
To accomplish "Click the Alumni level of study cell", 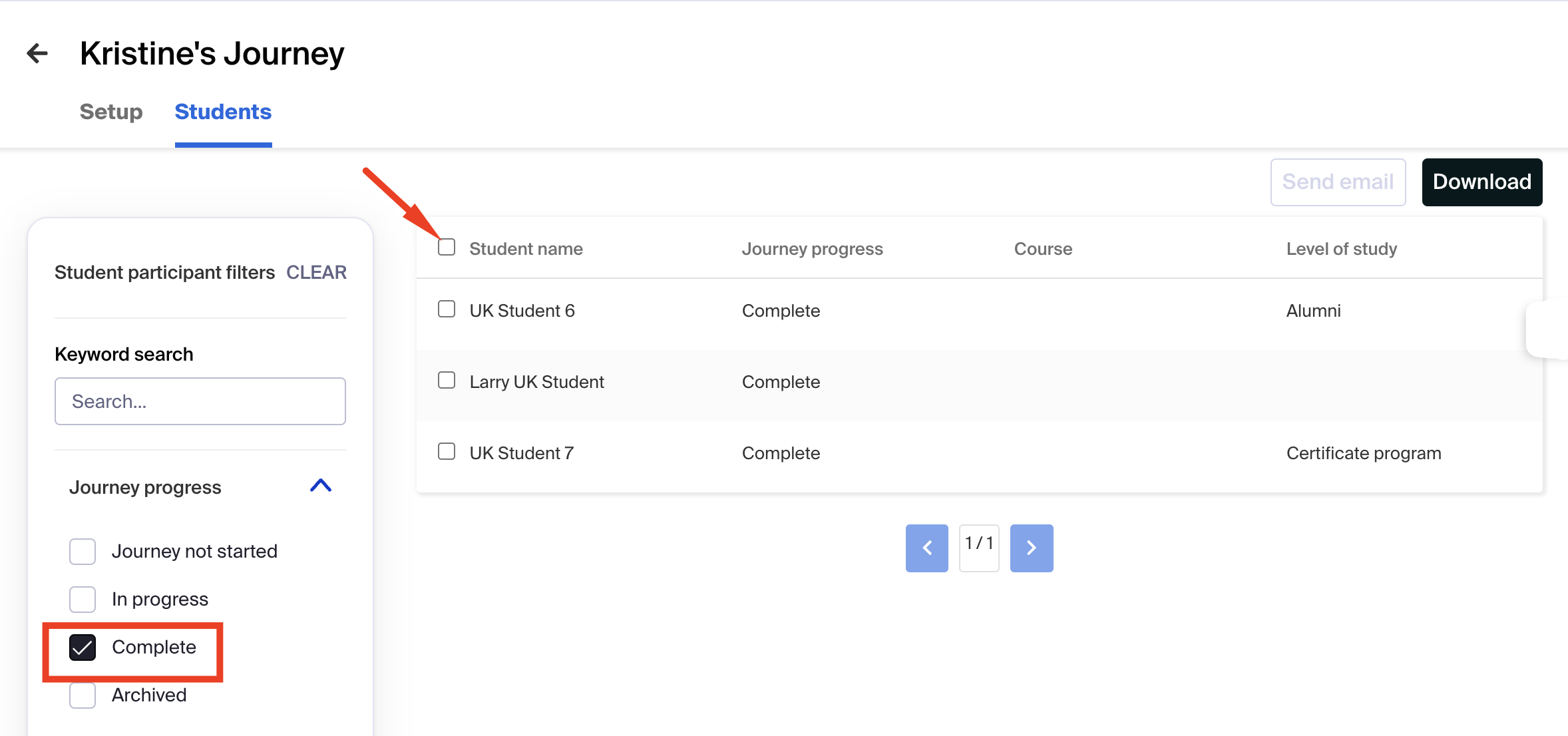I will pyautogui.click(x=1314, y=311).
